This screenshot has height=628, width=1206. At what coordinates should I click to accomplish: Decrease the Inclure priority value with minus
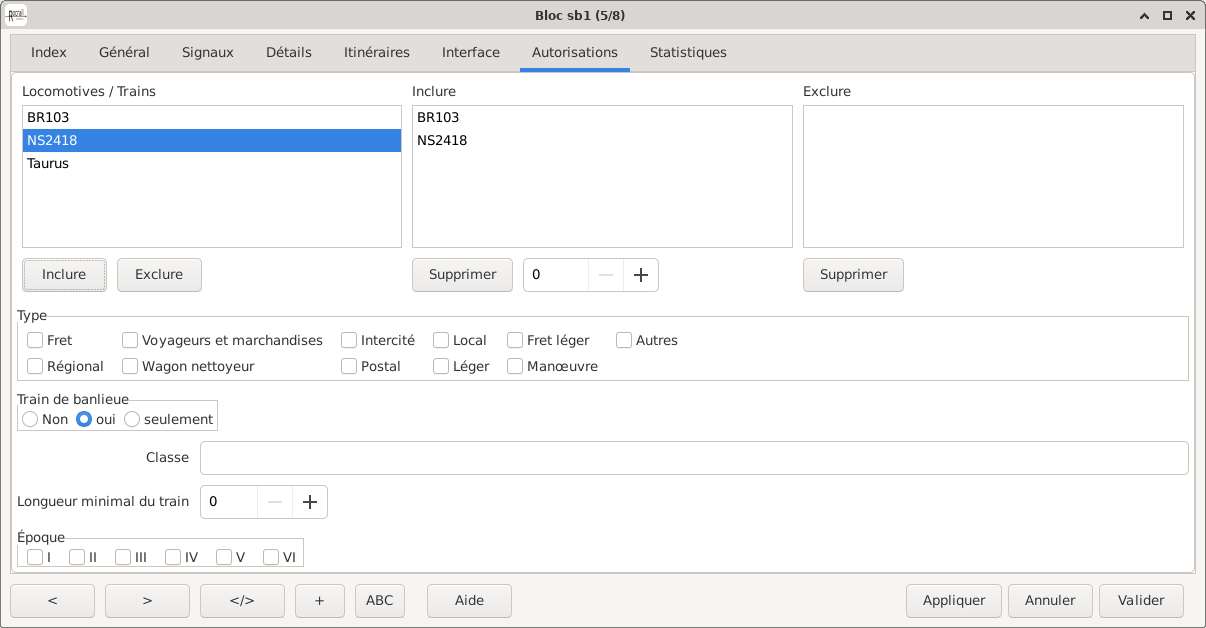[606, 275]
